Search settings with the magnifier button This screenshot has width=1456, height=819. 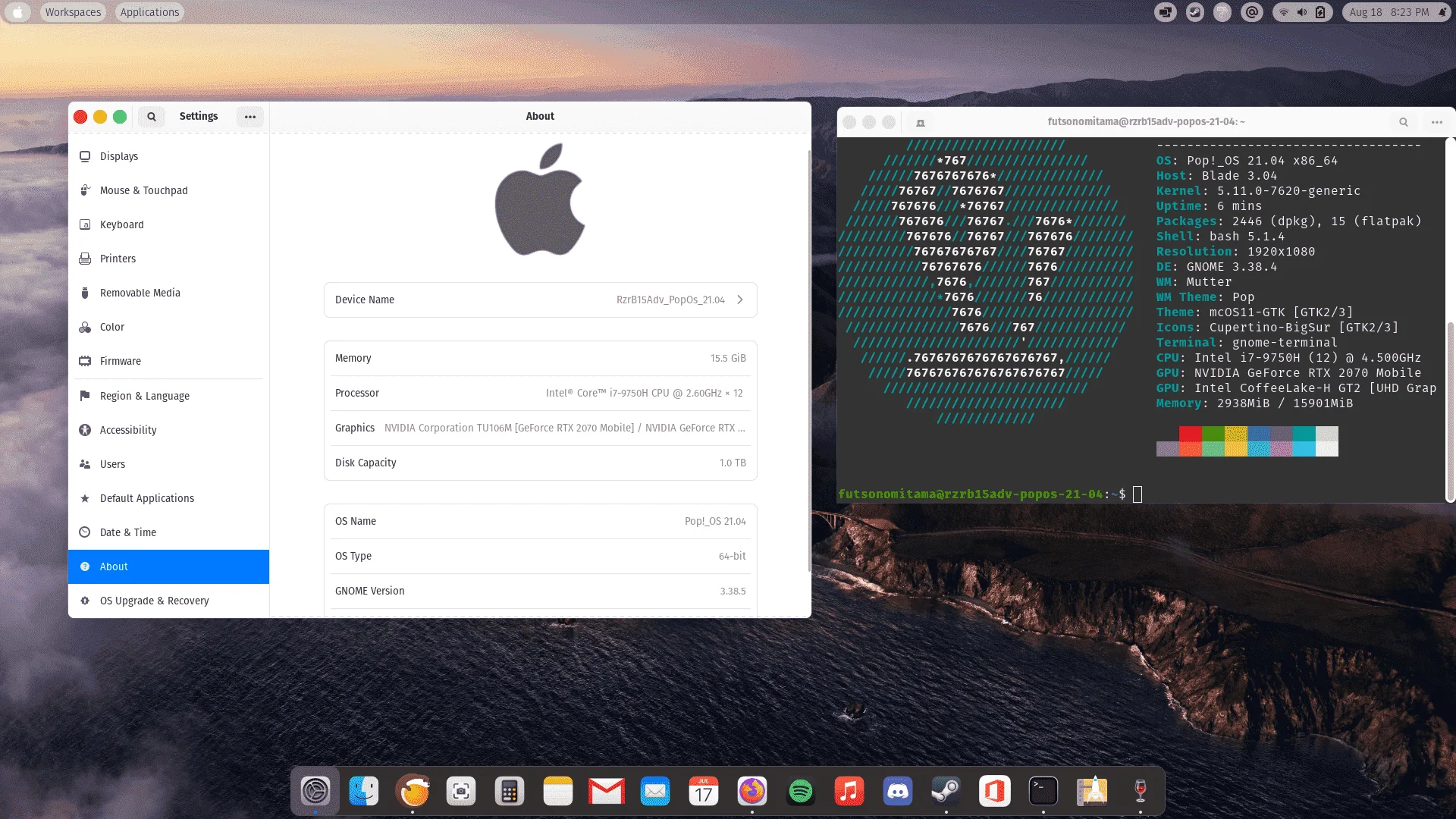pos(152,116)
